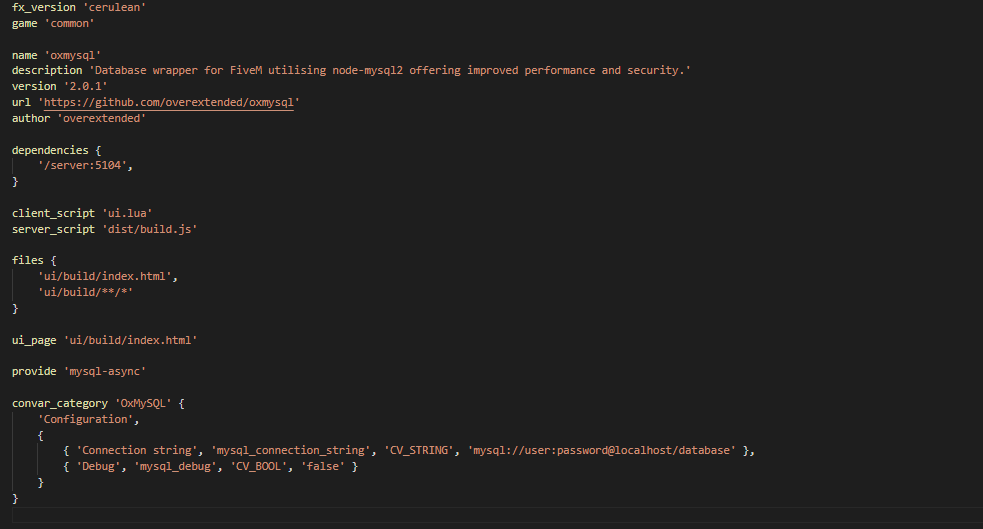Click the author 'overextended' string

101,118
